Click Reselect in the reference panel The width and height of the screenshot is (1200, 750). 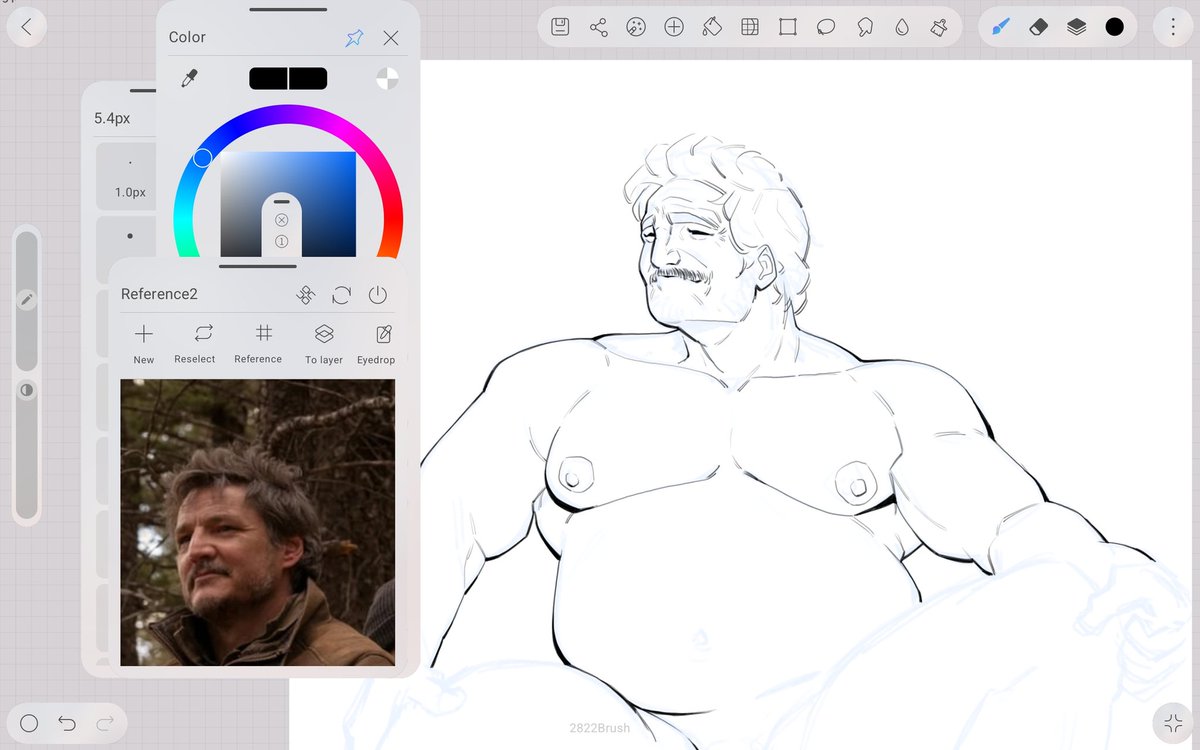click(x=195, y=343)
